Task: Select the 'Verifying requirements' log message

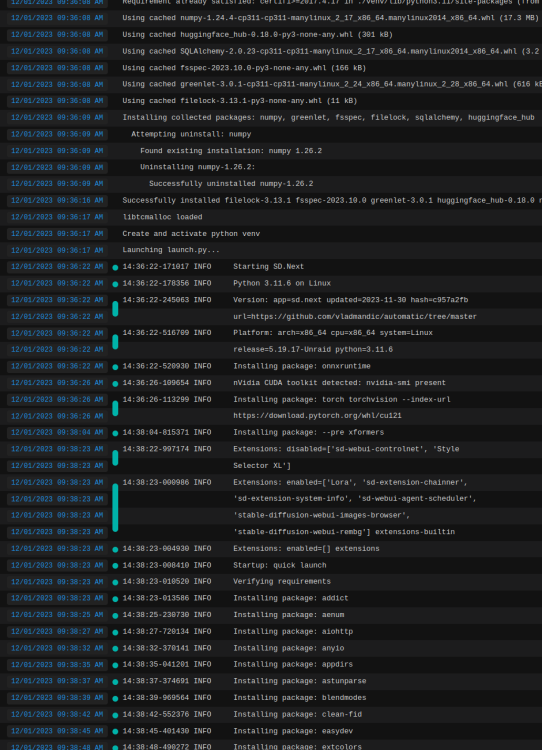Action: (x=282, y=582)
